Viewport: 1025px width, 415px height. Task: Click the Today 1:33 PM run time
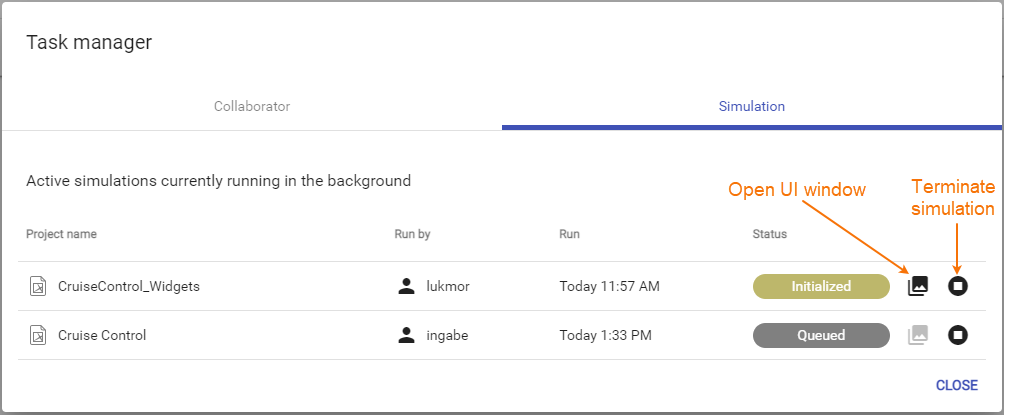pos(605,335)
